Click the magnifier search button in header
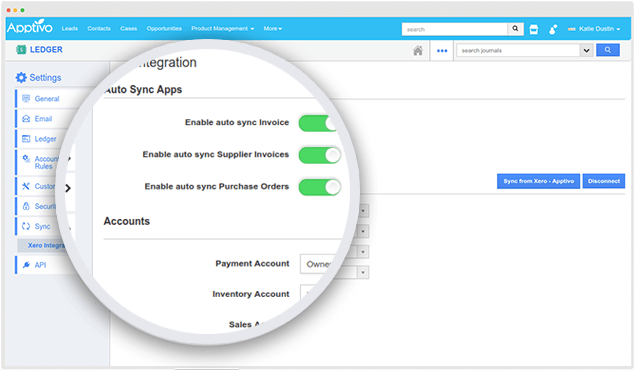Image resolution: width=635 pixels, height=371 pixels. (x=515, y=29)
